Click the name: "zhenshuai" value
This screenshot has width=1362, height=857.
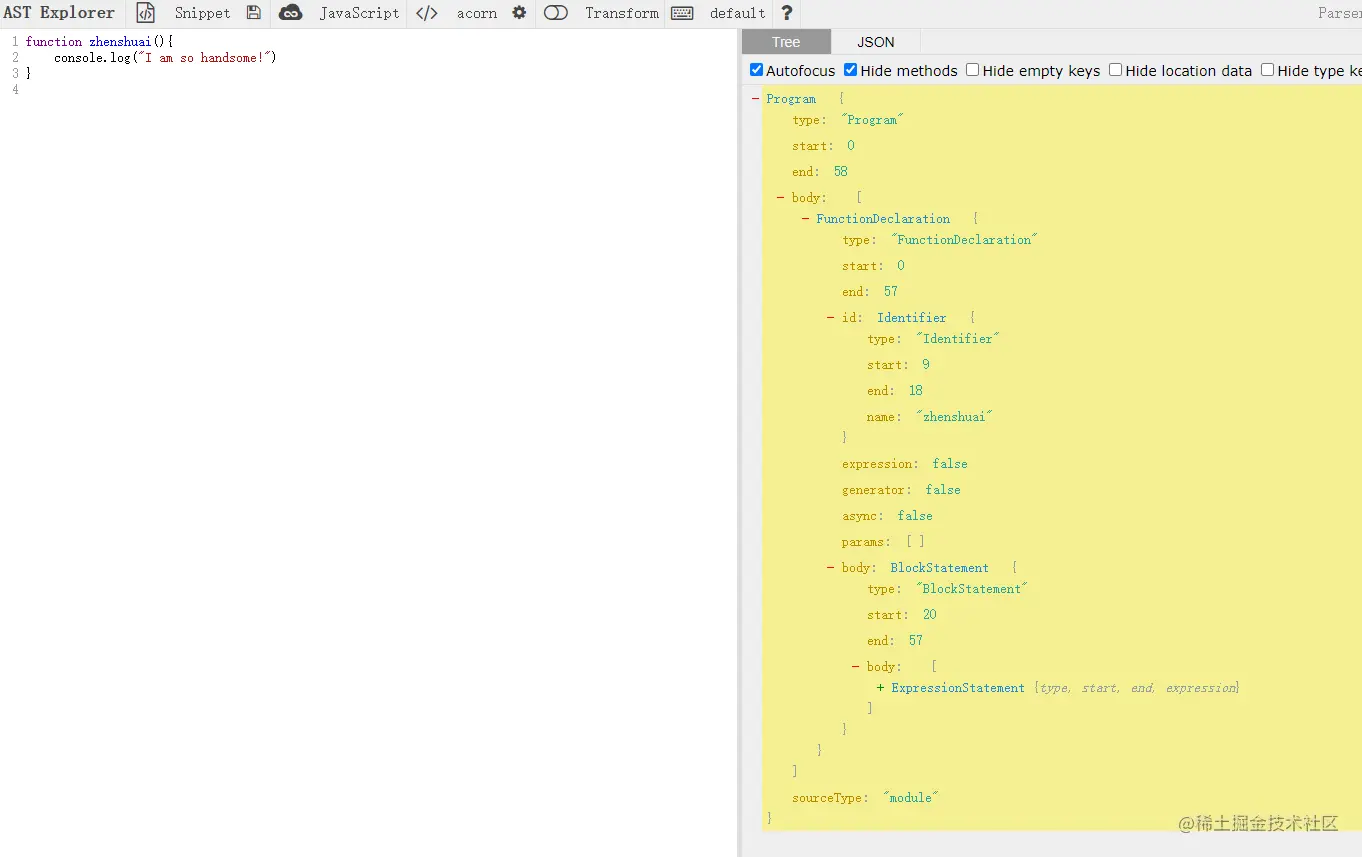tap(954, 417)
